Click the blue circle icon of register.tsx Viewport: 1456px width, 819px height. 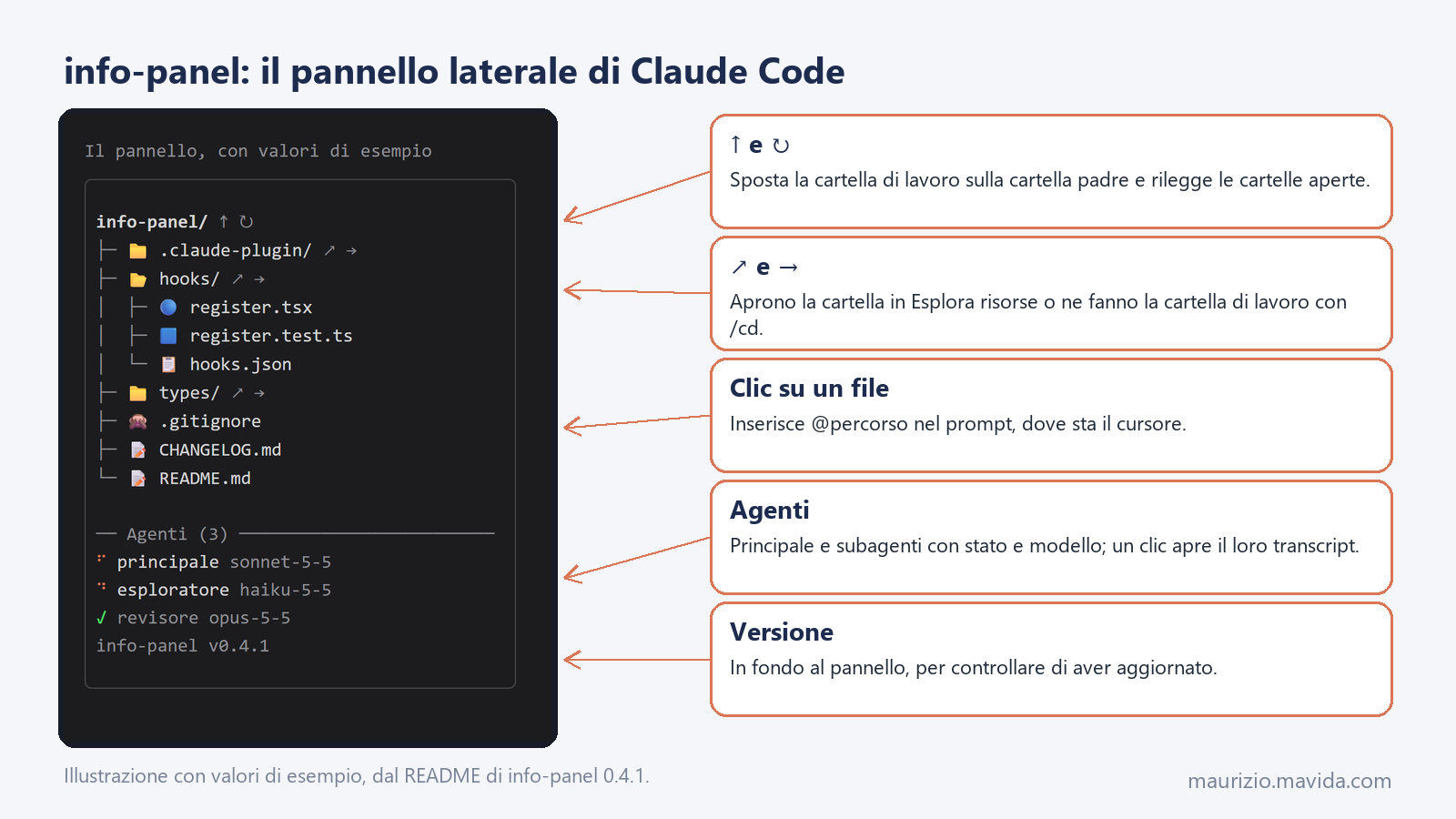click(168, 307)
